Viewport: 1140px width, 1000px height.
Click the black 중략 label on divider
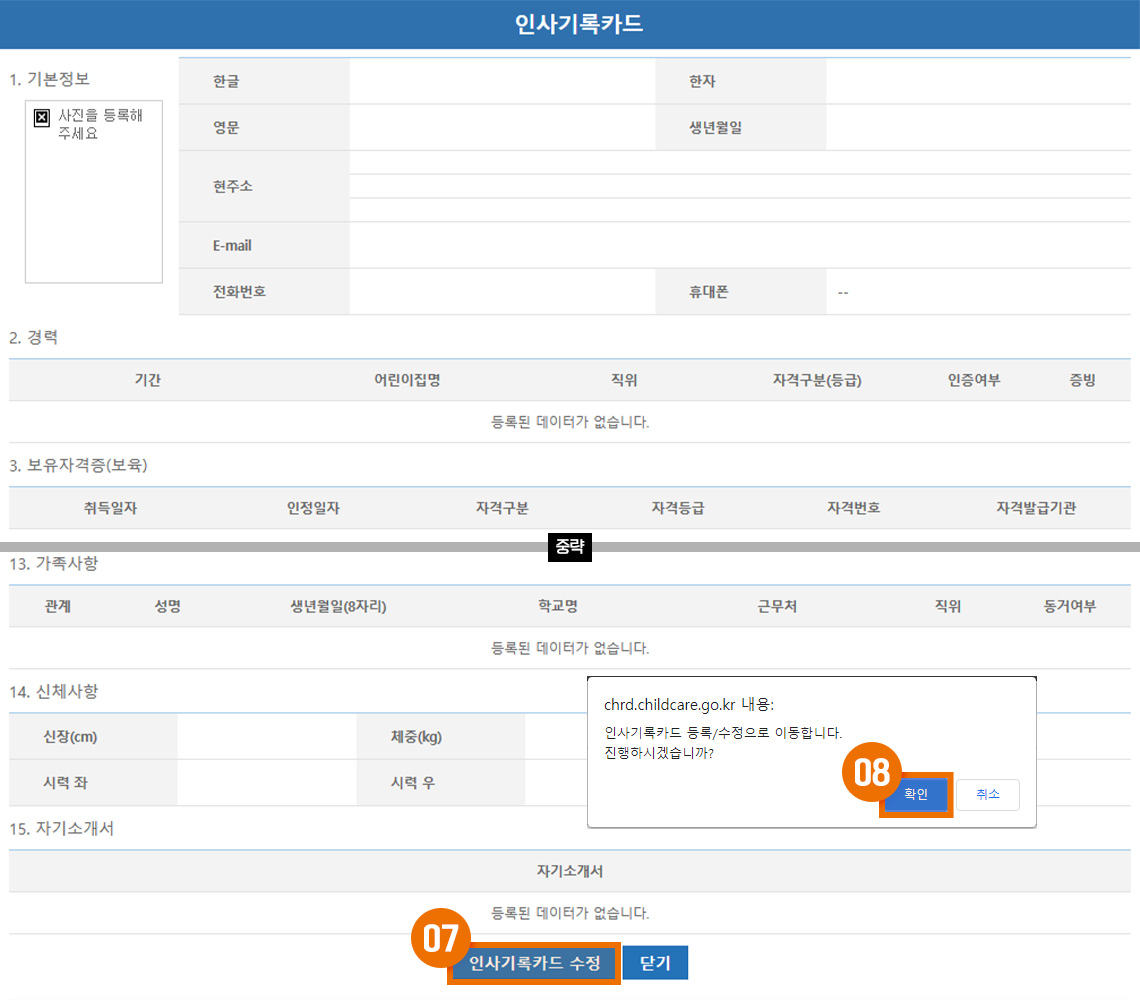click(570, 547)
